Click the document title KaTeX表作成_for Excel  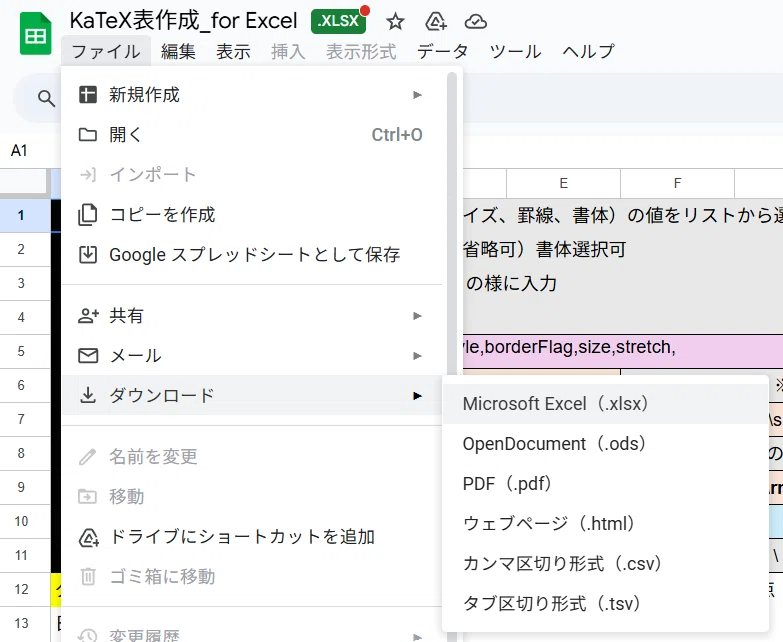[x=183, y=21]
